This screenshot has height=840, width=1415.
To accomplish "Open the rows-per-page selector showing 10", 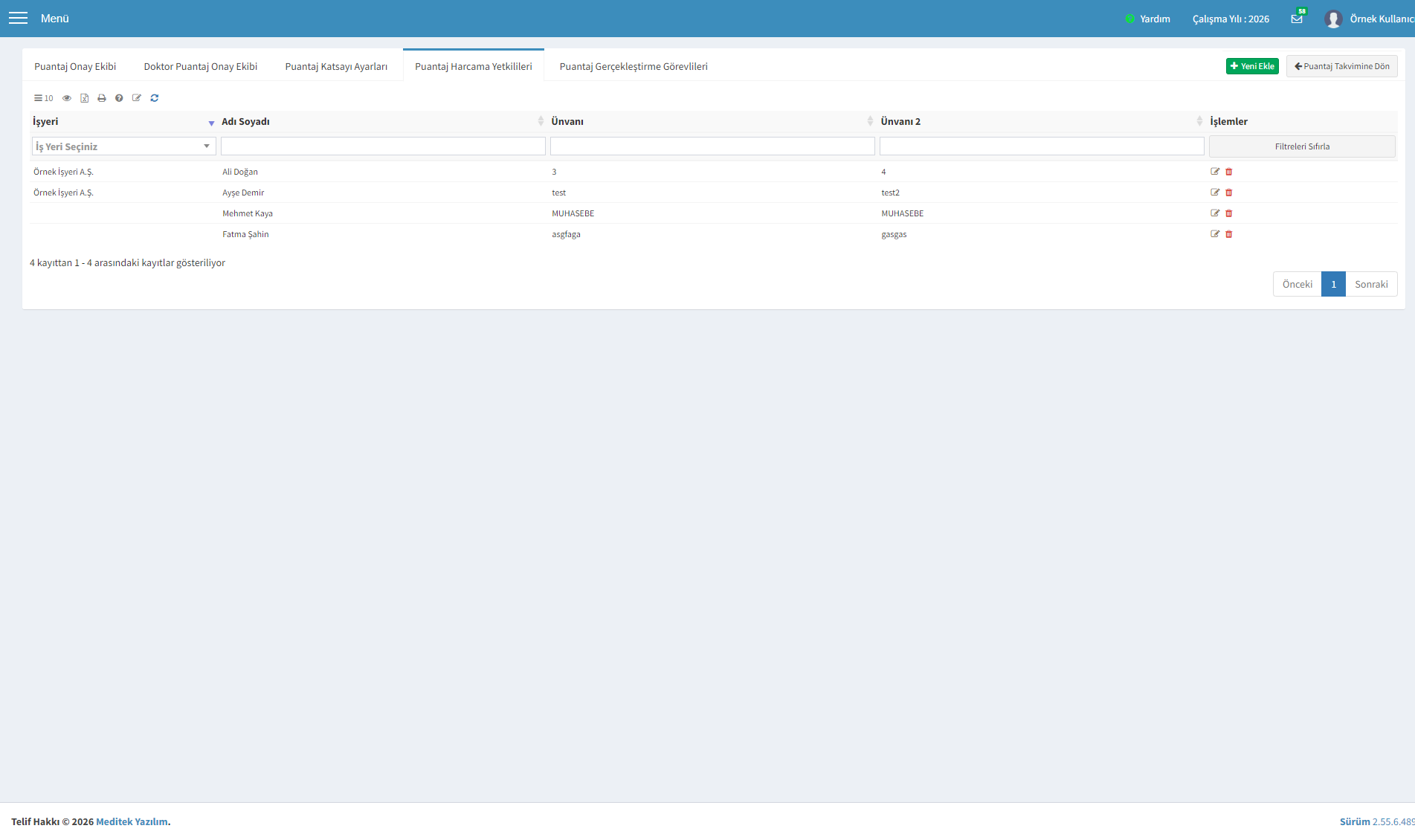I will click(x=44, y=98).
